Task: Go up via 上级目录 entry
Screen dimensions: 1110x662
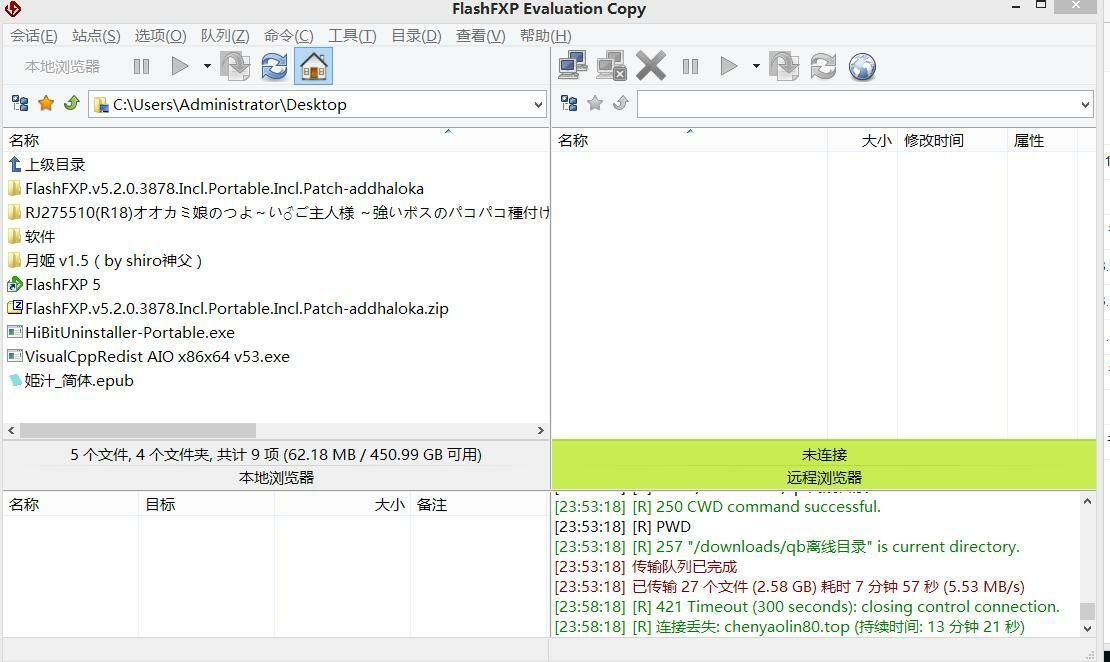Action: [x=55, y=165]
